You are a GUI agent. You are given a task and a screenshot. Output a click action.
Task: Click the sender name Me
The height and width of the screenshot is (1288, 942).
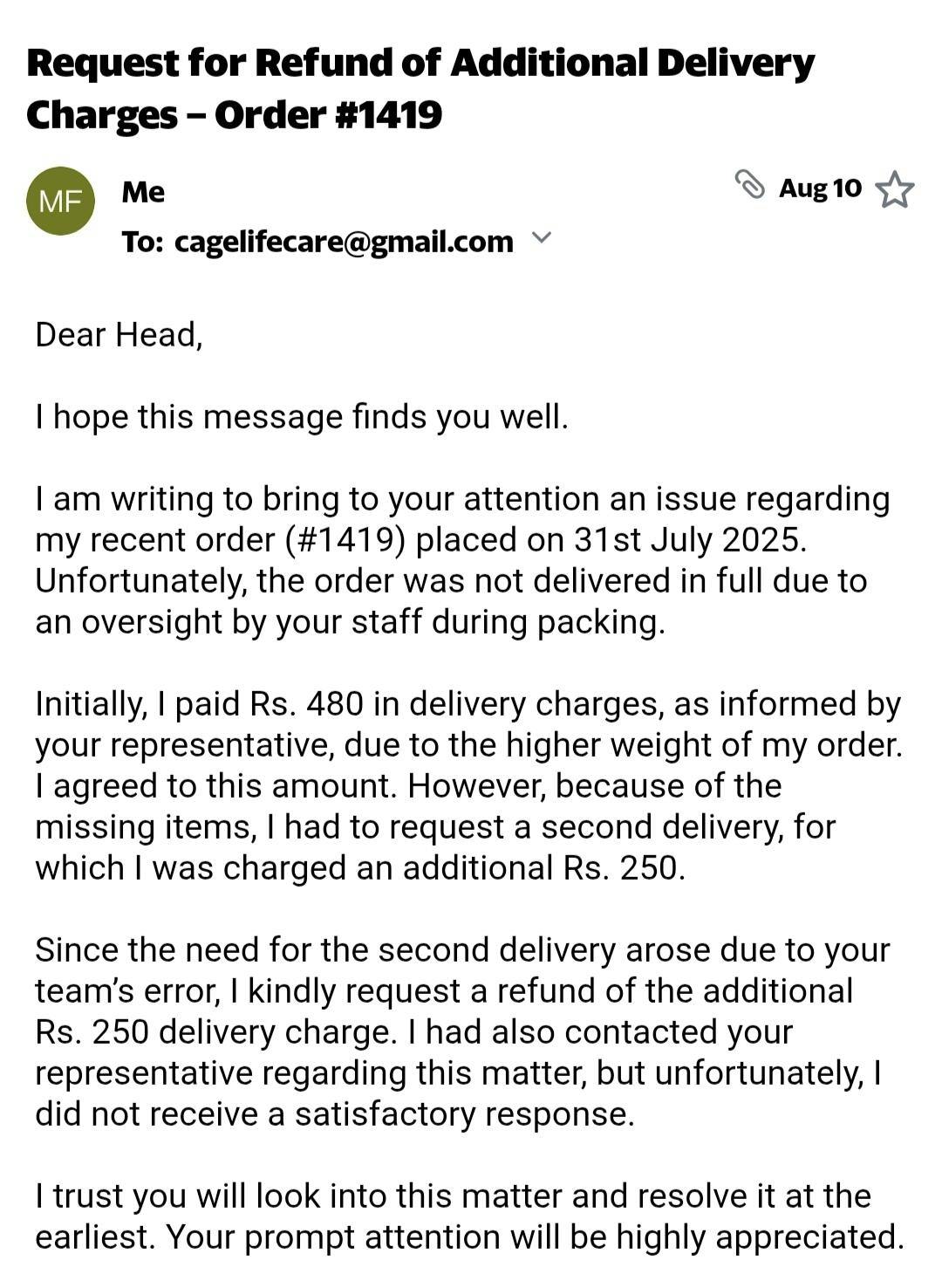(x=143, y=191)
